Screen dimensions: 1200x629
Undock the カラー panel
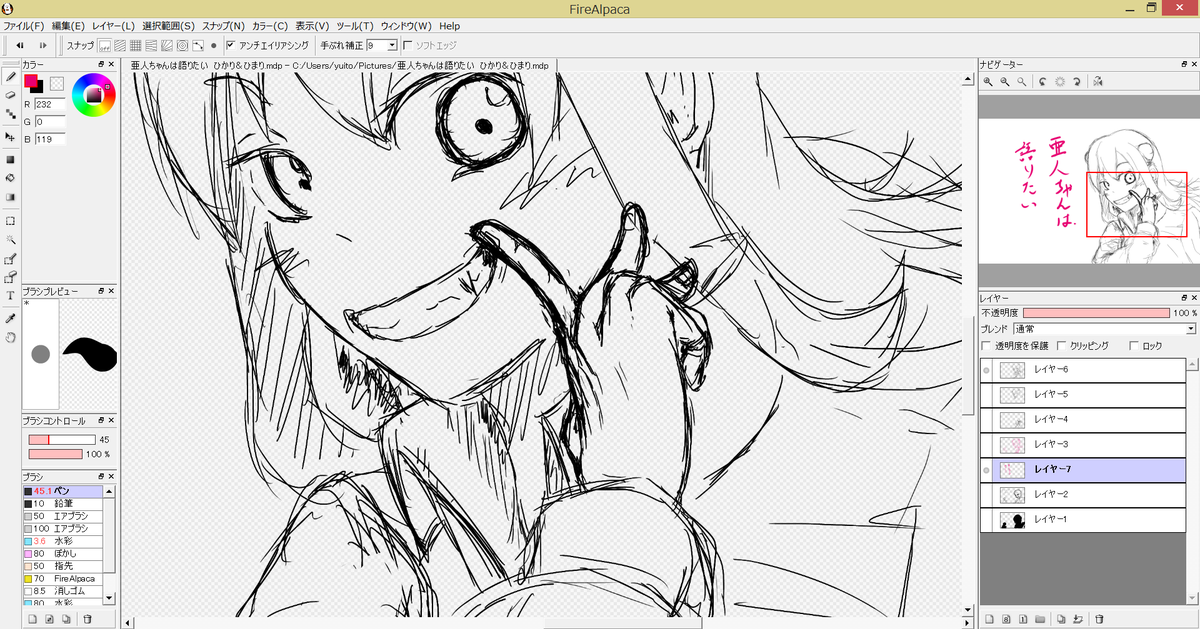(102, 65)
